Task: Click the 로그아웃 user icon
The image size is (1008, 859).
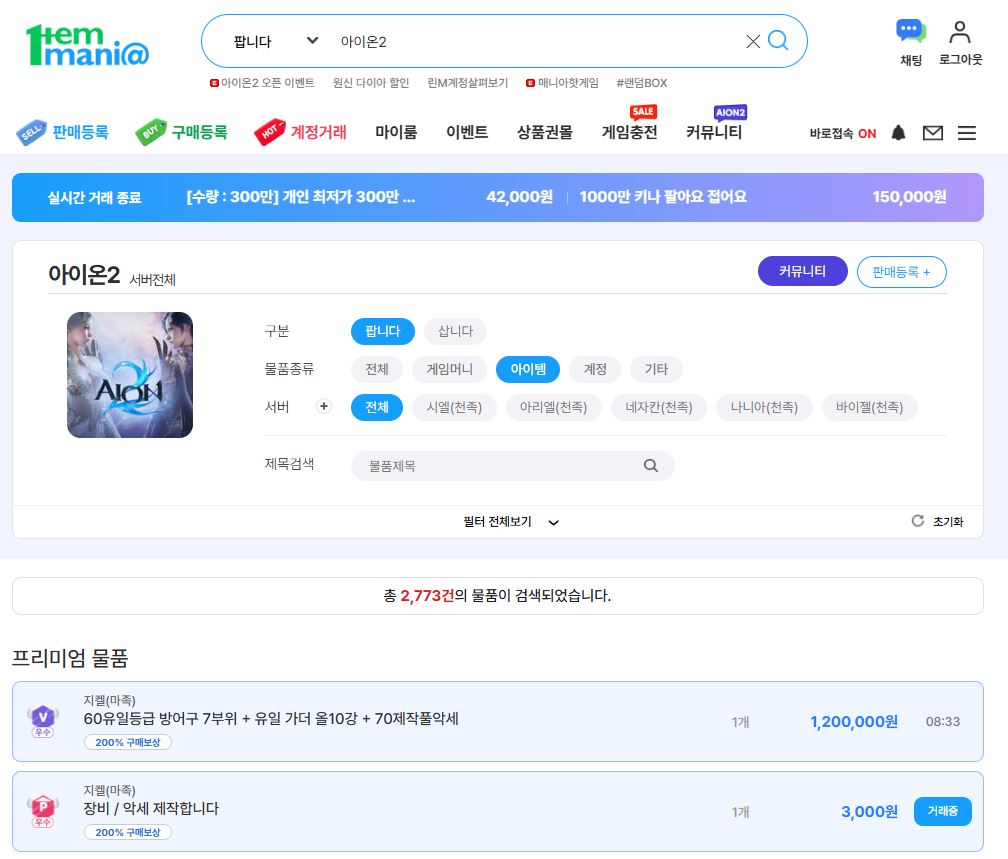Action: [960, 32]
